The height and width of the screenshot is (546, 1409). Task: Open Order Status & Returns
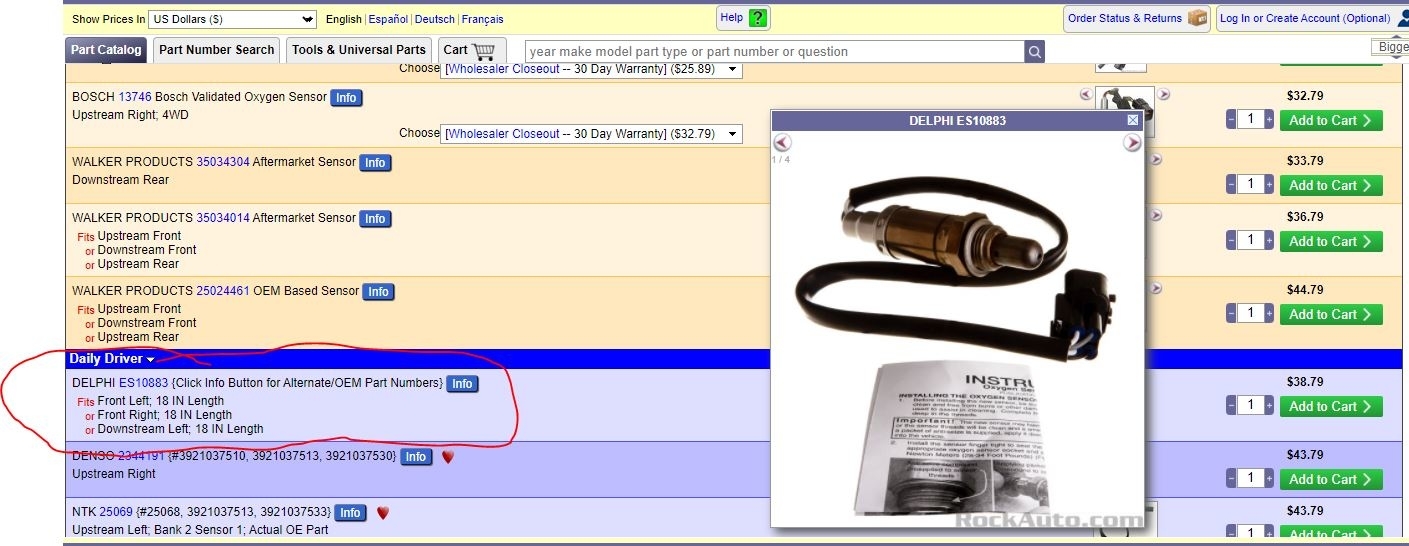(1136, 18)
